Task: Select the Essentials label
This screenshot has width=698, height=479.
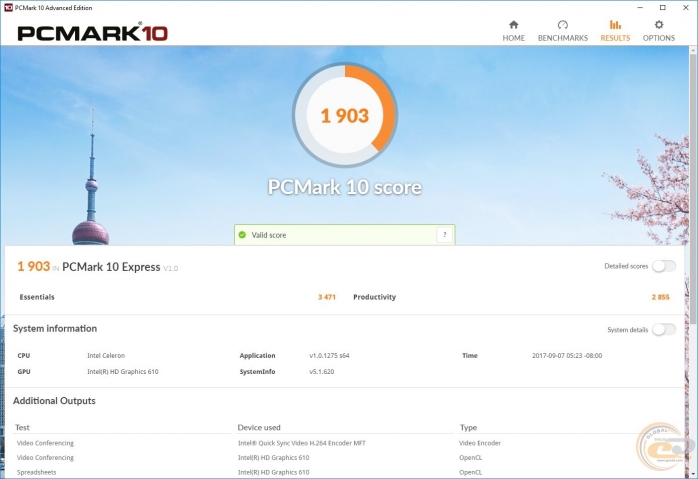Action: pos(37,297)
